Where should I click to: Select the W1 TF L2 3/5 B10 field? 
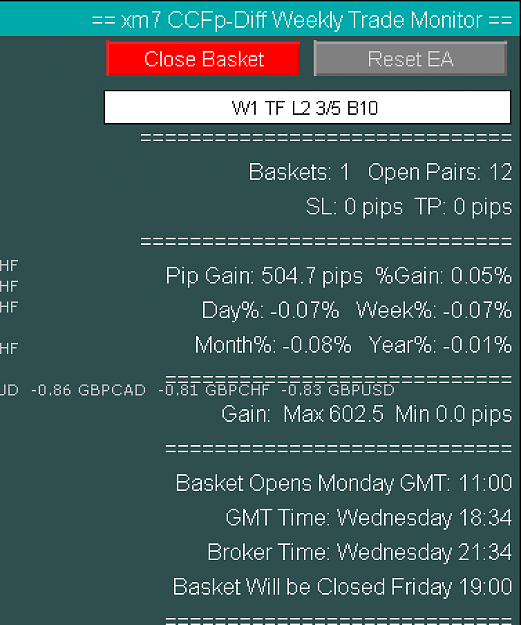click(307, 107)
